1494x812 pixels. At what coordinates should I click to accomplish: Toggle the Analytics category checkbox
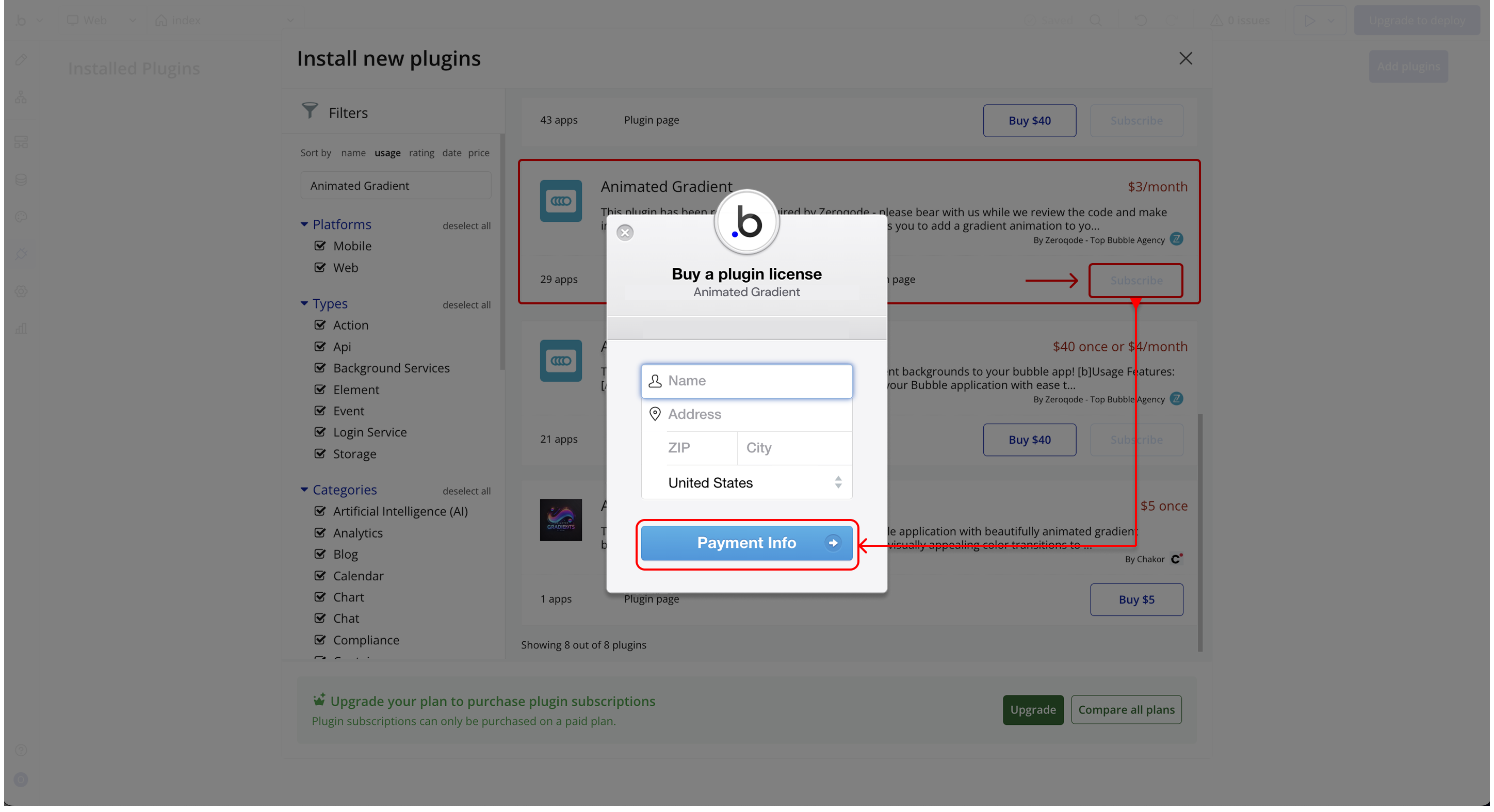(x=320, y=532)
